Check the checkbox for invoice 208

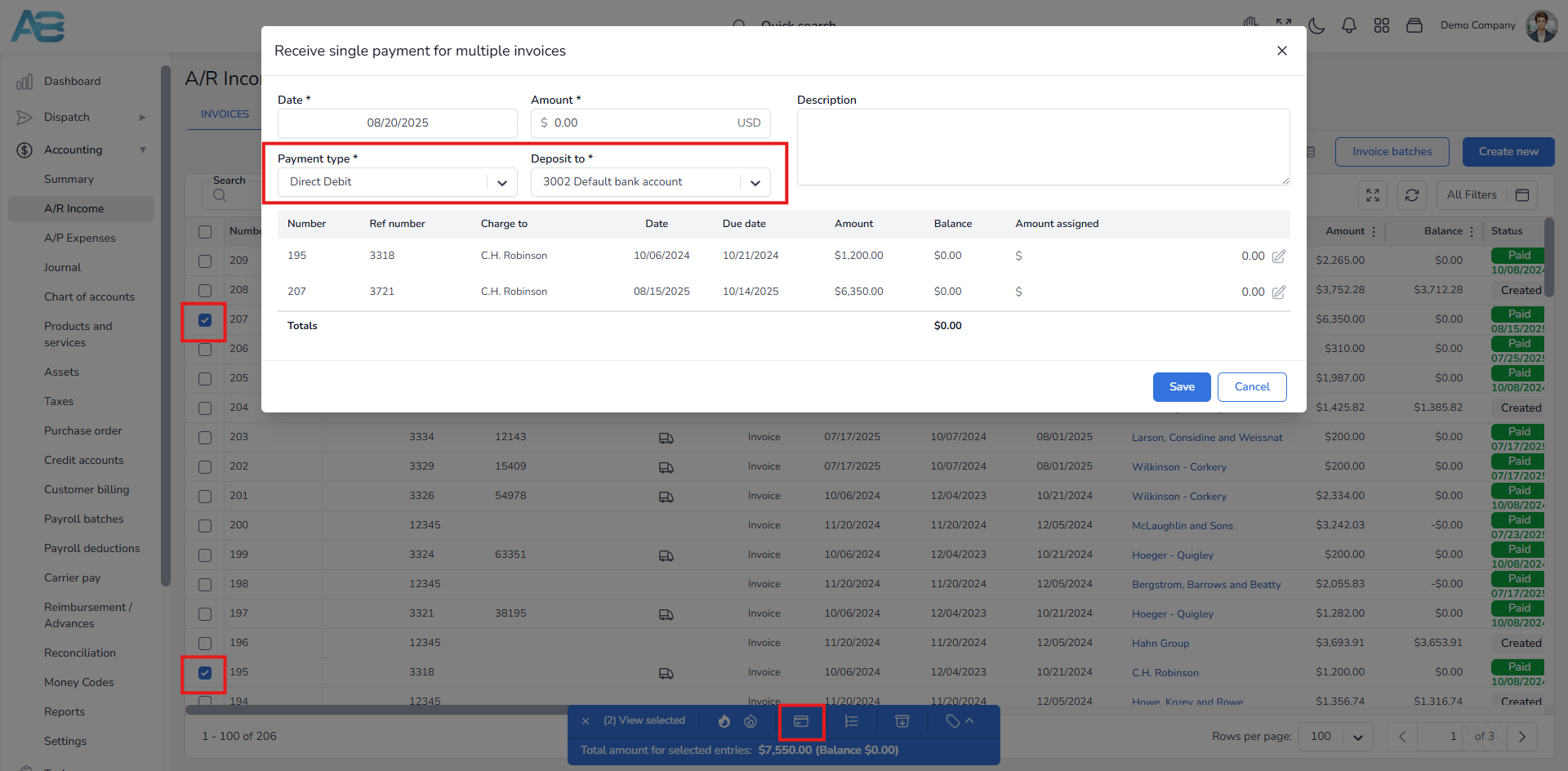tap(205, 291)
